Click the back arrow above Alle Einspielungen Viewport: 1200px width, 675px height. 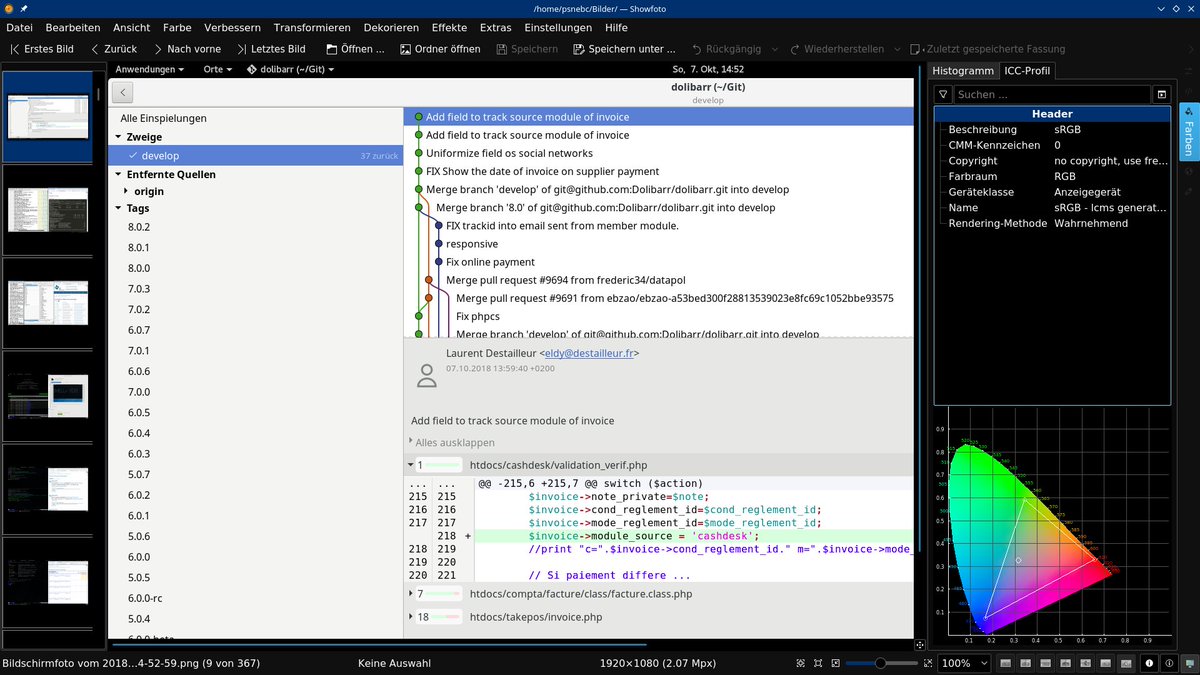click(x=122, y=93)
